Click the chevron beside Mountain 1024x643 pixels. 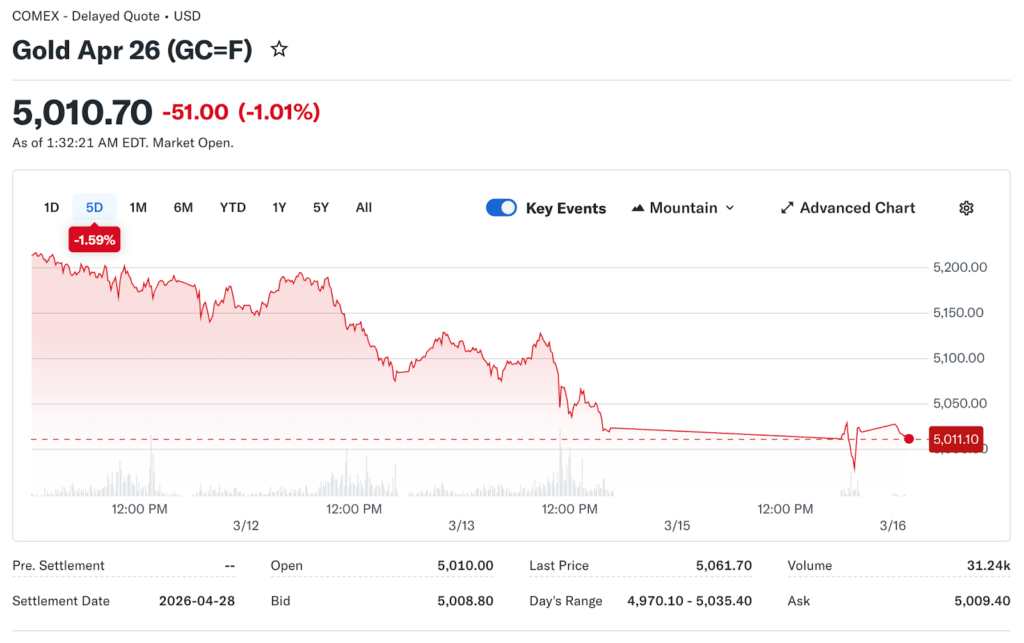(x=729, y=208)
